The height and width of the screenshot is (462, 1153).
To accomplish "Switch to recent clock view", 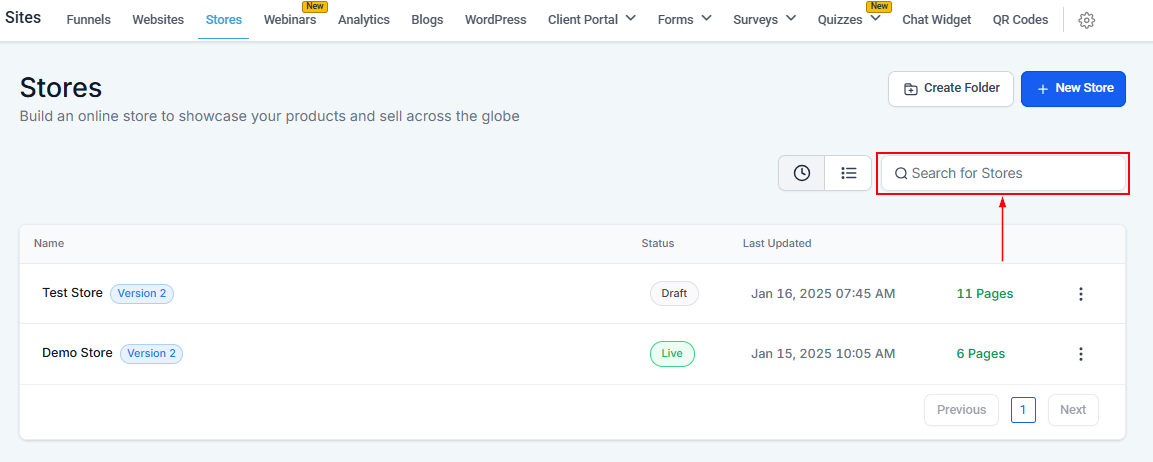I will pyautogui.click(x=802, y=173).
